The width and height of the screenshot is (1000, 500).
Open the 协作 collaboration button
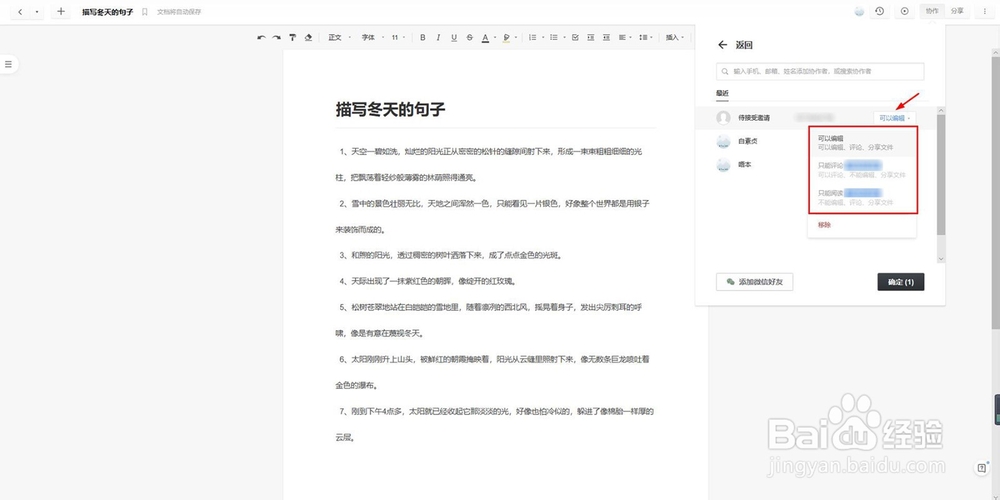click(x=932, y=11)
